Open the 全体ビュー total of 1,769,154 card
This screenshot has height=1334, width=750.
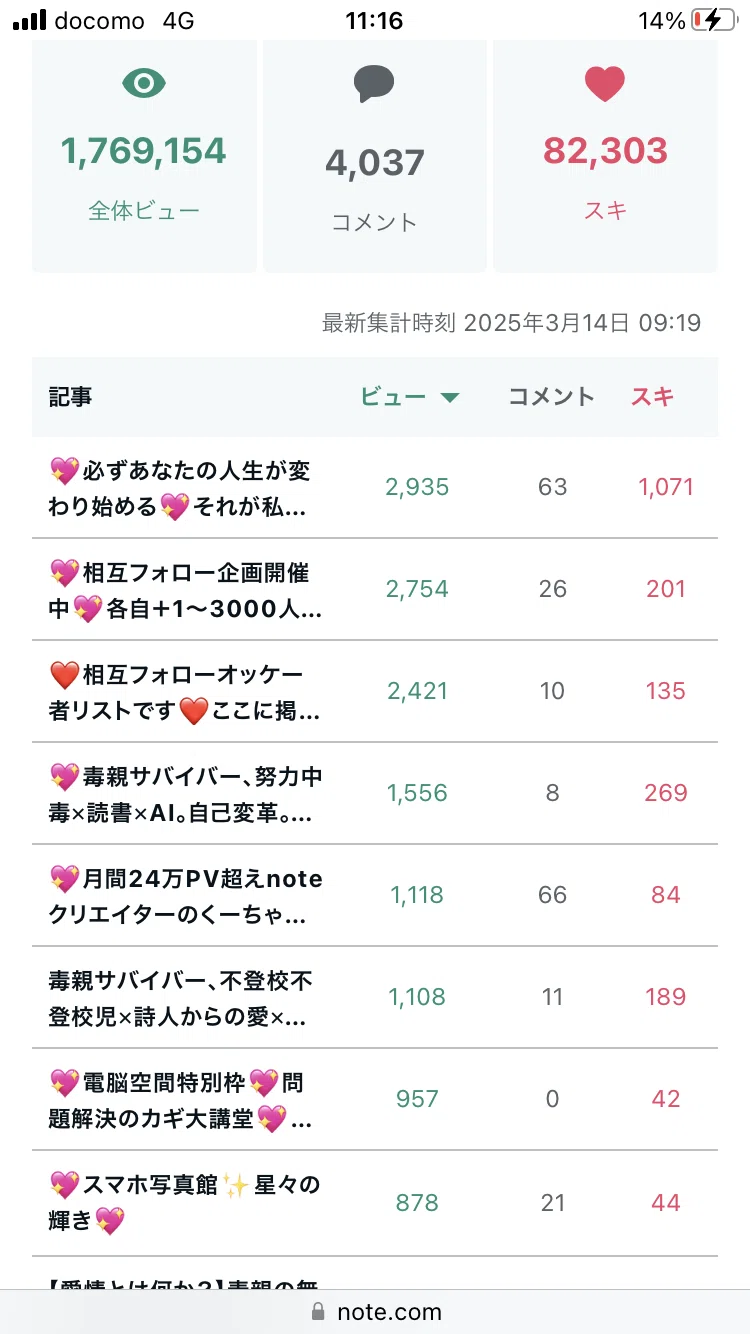[144, 155]
